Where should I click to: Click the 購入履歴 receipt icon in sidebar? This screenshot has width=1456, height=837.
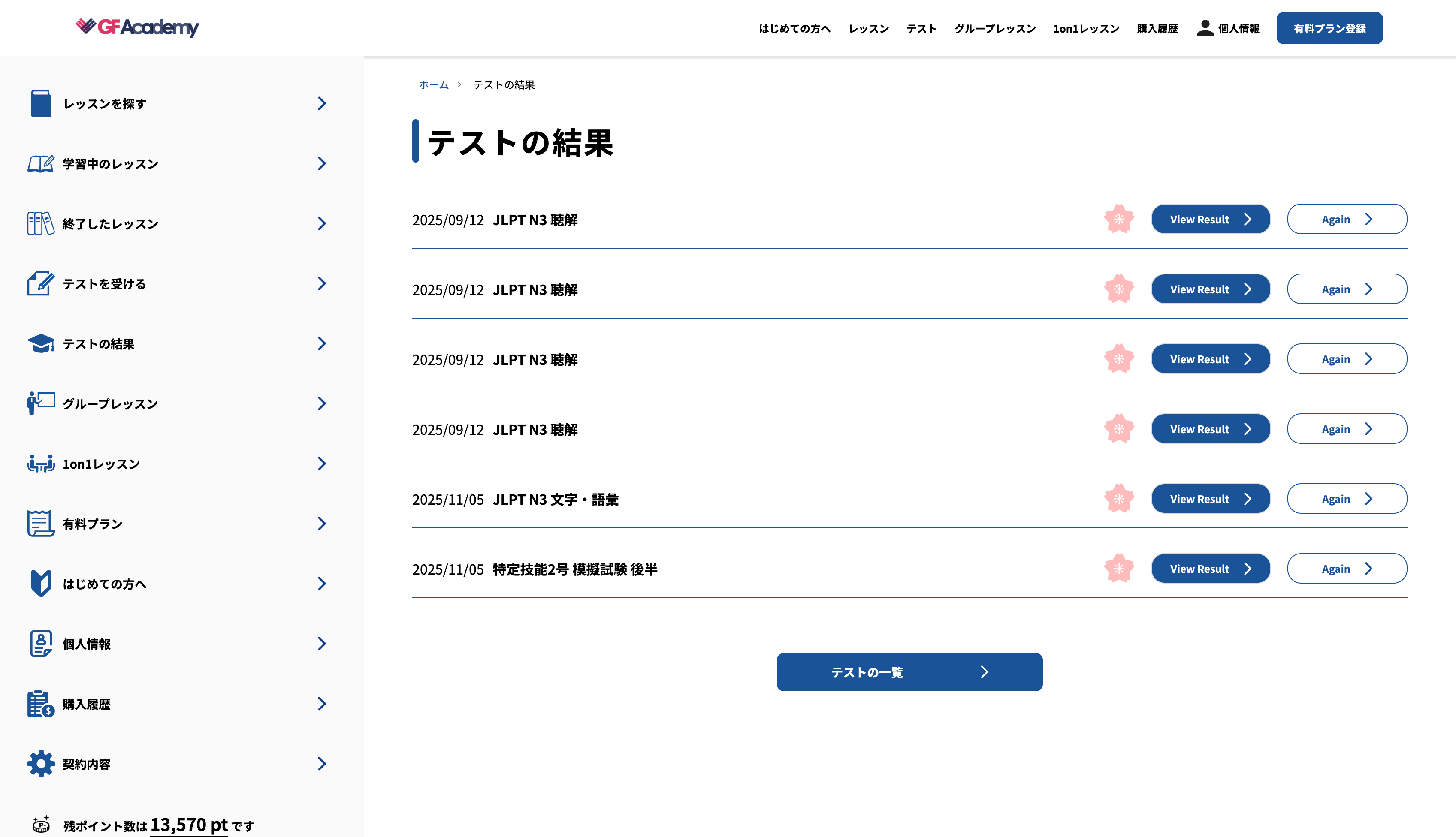(41, 704)
